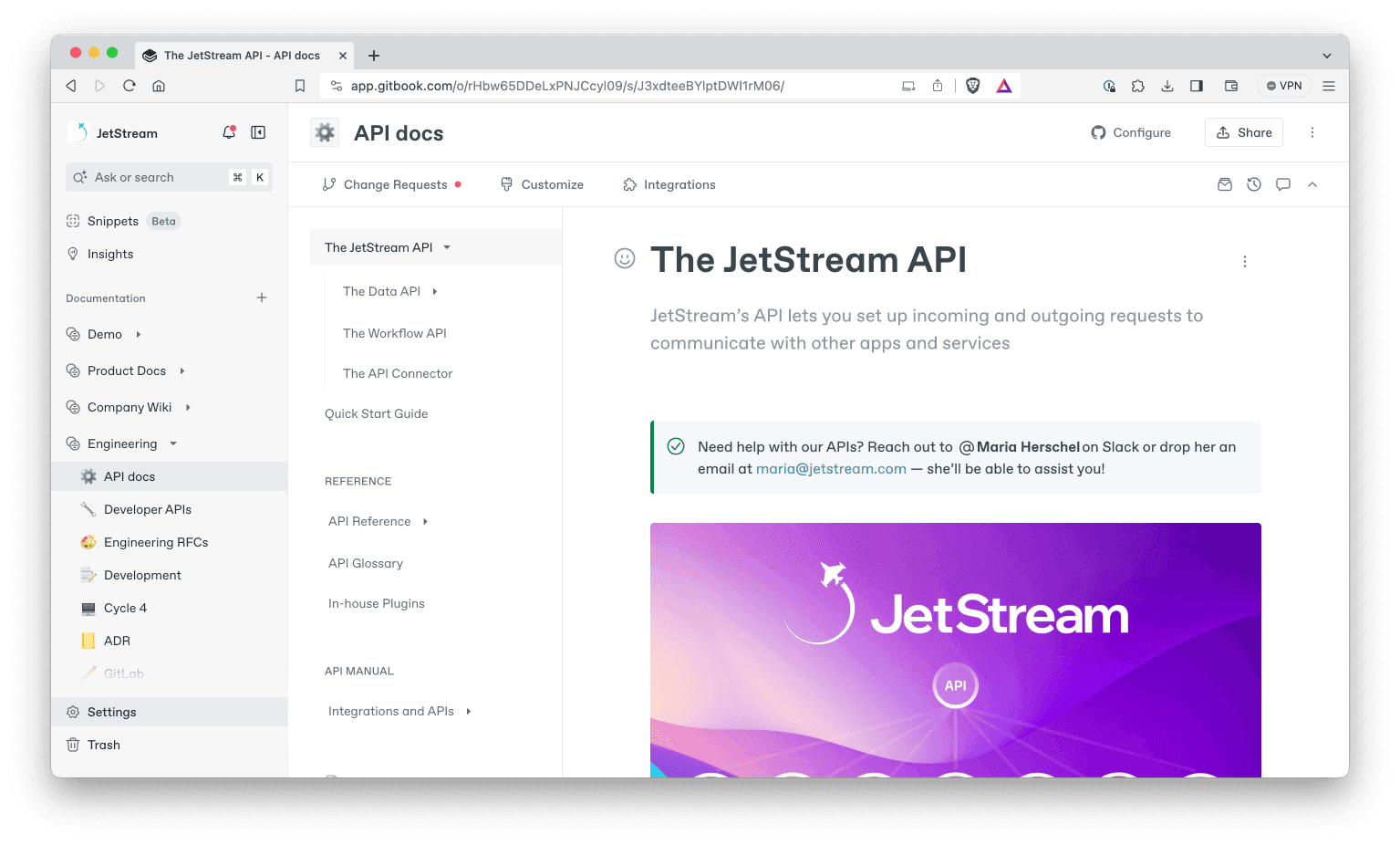Open the notifications bell in JetStream sidebar

pyautogui.click(x=229, y=132)
